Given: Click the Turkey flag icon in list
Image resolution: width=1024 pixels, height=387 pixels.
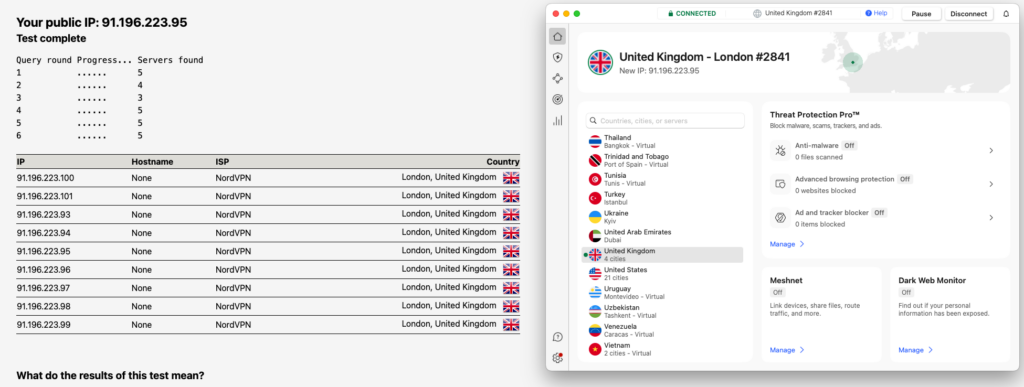Looking at the screenshot, I should [x=595, y=198].
